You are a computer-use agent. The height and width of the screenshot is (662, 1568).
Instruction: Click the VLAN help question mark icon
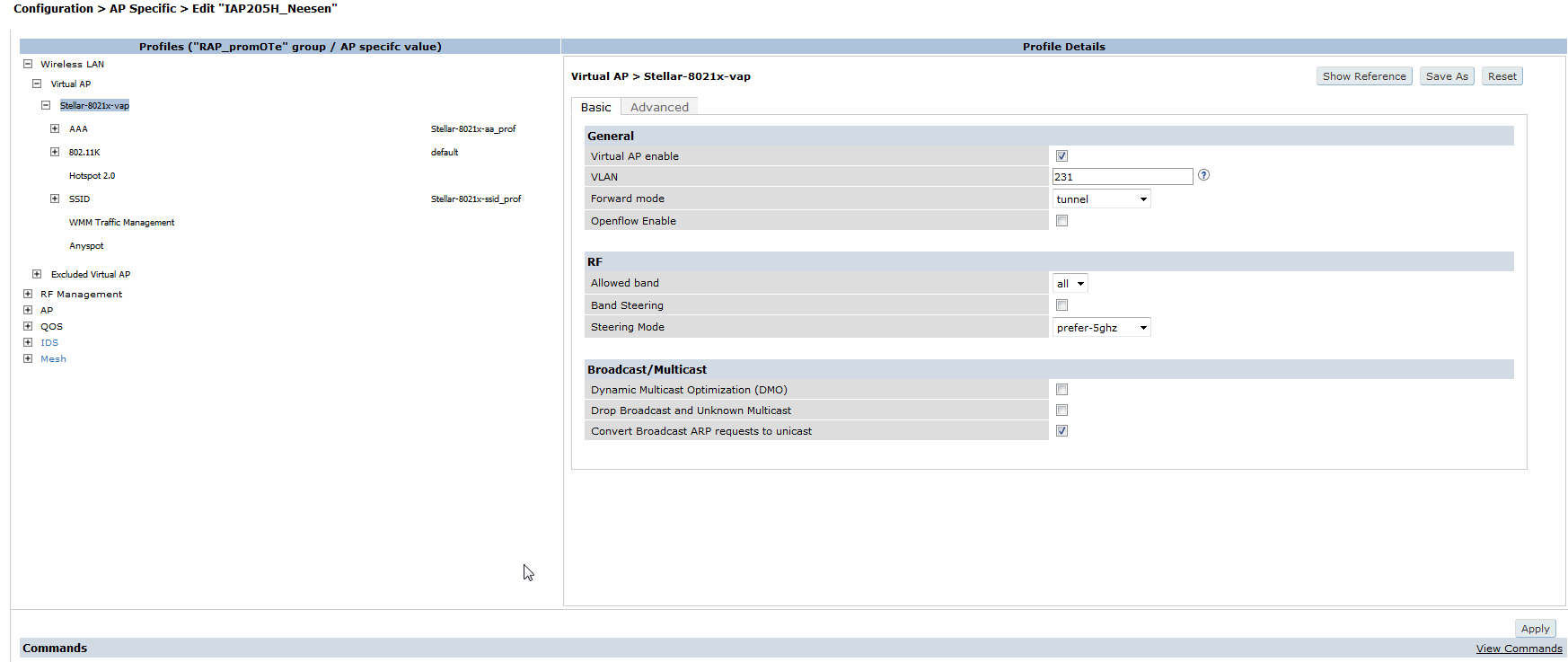click(1203, 175)
